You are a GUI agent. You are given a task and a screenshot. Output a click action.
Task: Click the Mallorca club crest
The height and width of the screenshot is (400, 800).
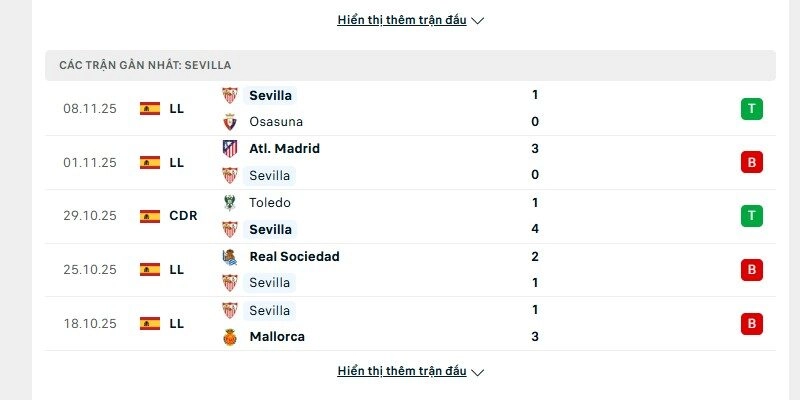click(230, 337)
